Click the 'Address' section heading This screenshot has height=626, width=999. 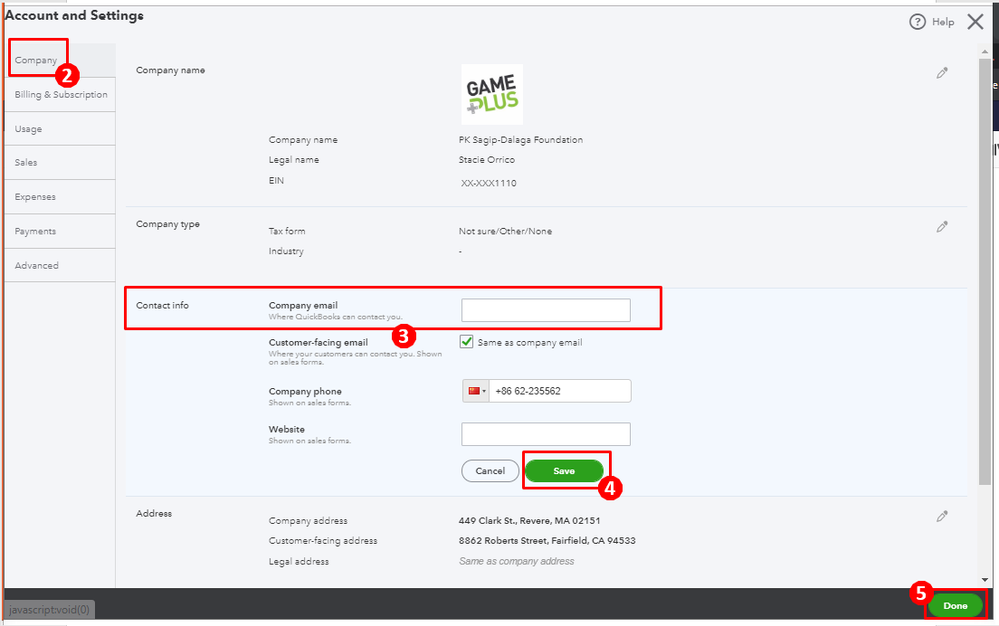click(x=154, y=513)
